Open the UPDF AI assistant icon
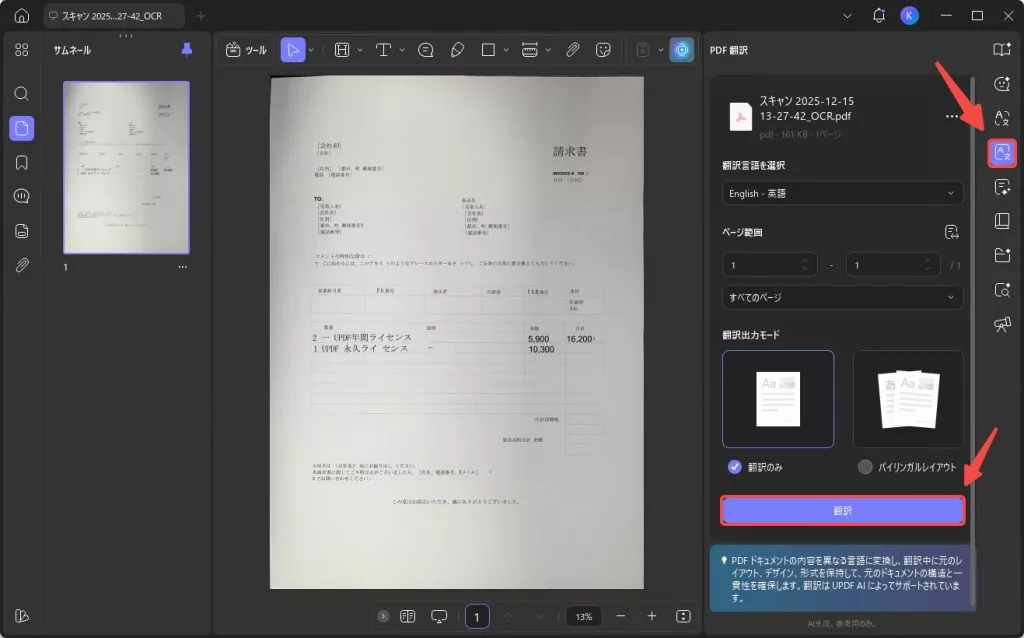1024x638 pixels. (x=683, y=49)
